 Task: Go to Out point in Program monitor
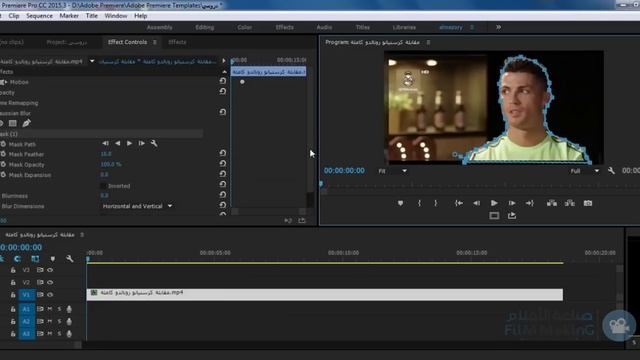(529, 203)
